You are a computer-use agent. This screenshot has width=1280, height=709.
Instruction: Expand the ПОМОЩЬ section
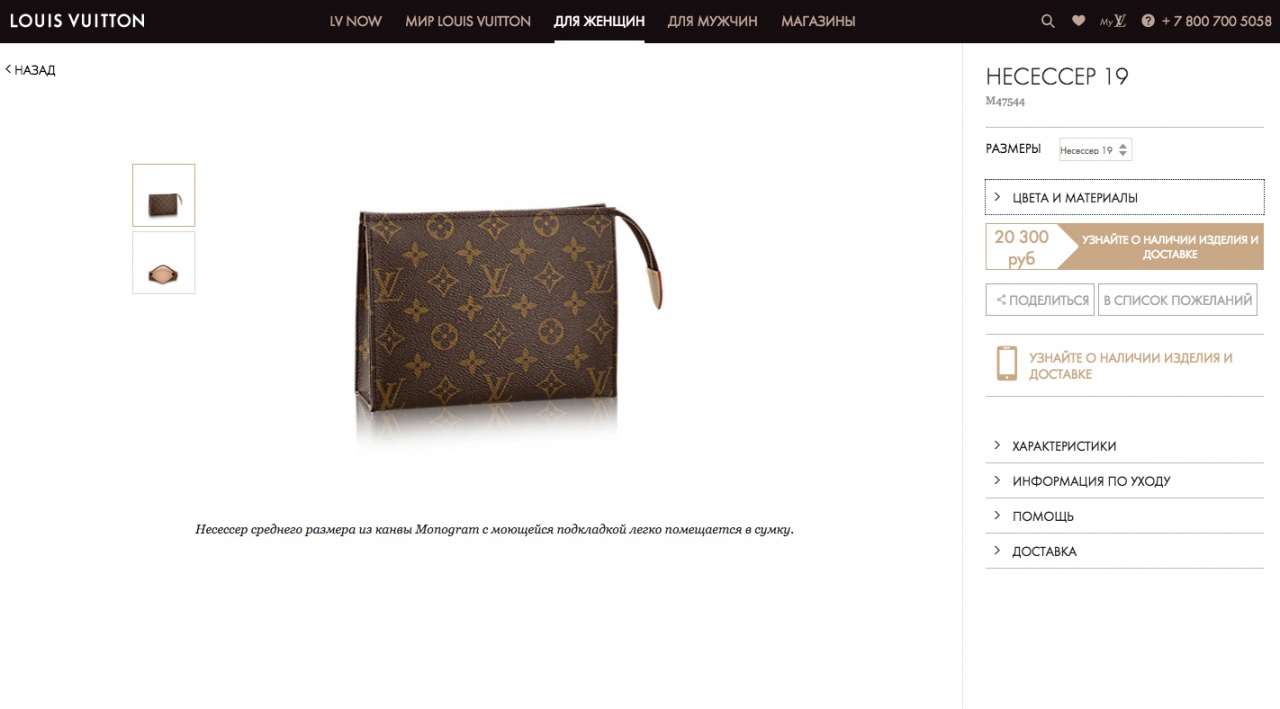point(1125,516)
